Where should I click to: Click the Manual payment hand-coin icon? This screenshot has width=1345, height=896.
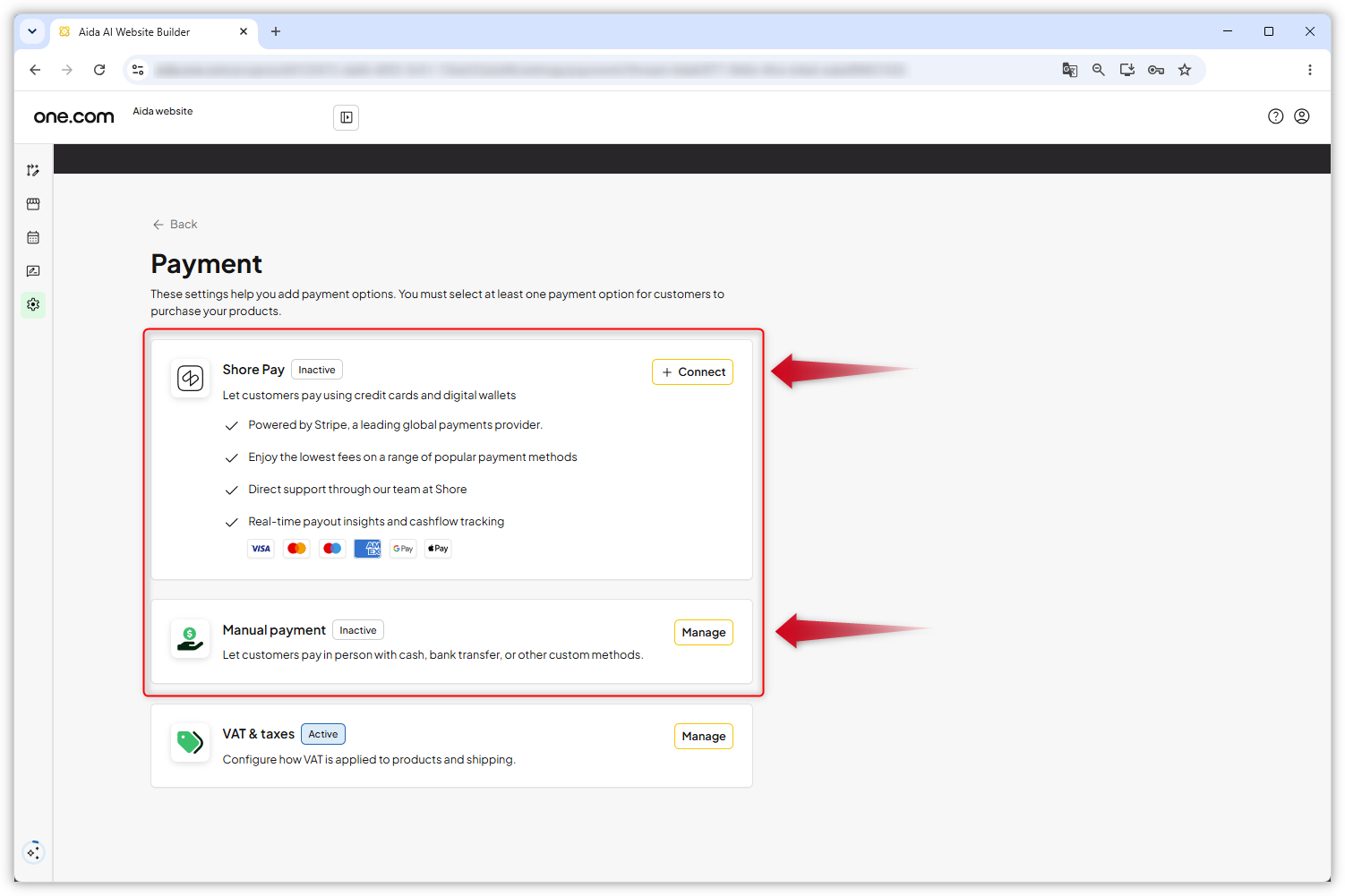(x=190, y=639)
